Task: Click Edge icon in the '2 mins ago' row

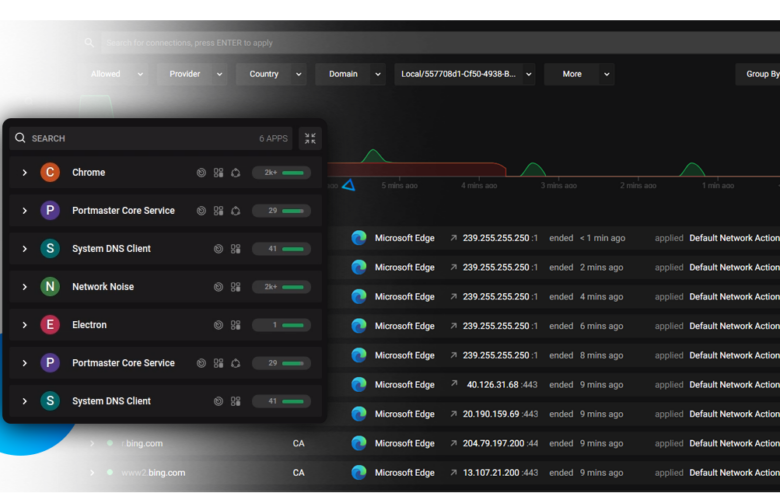Action: pos(359,267)
